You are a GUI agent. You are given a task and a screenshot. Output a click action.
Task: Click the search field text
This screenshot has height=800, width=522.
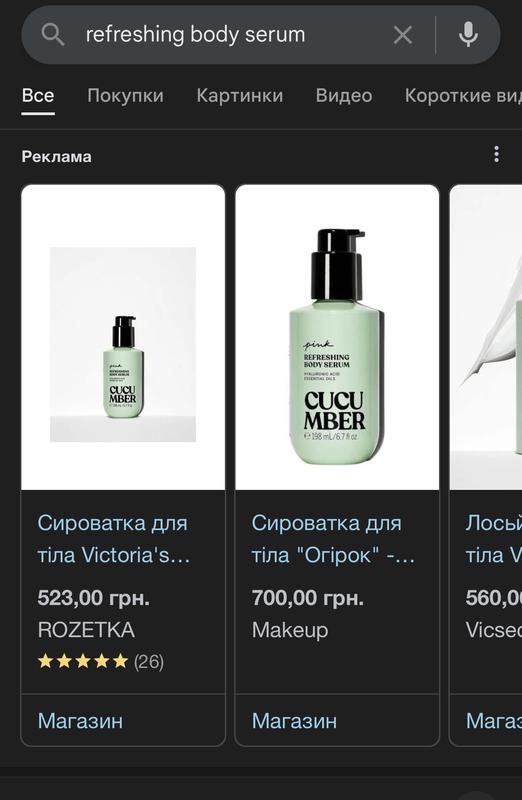click(195, 35)
